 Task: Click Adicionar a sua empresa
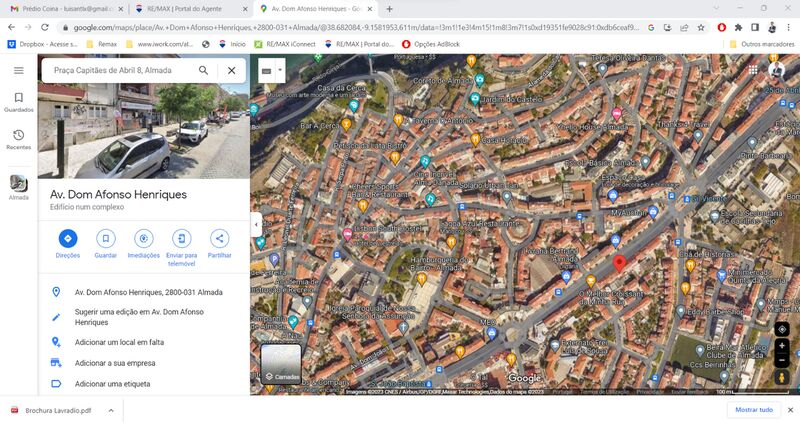coord(115,363)
